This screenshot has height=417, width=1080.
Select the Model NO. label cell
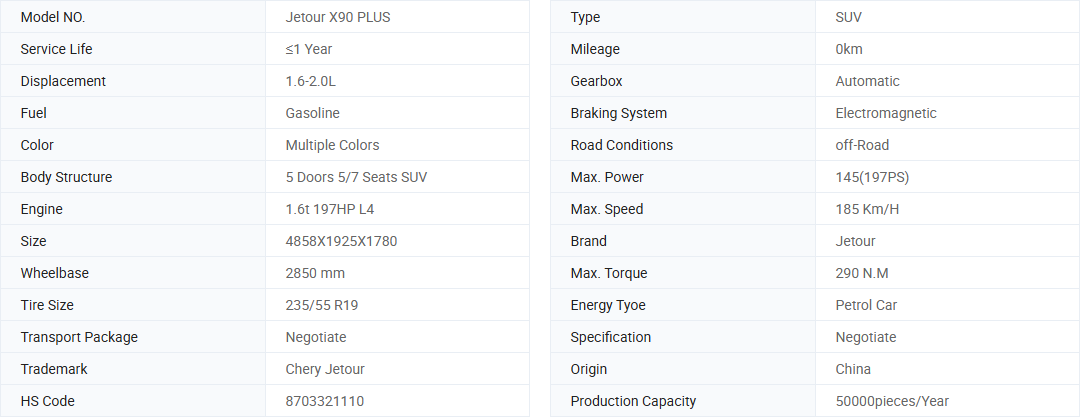pyautogui.click(x=133, y=17)
